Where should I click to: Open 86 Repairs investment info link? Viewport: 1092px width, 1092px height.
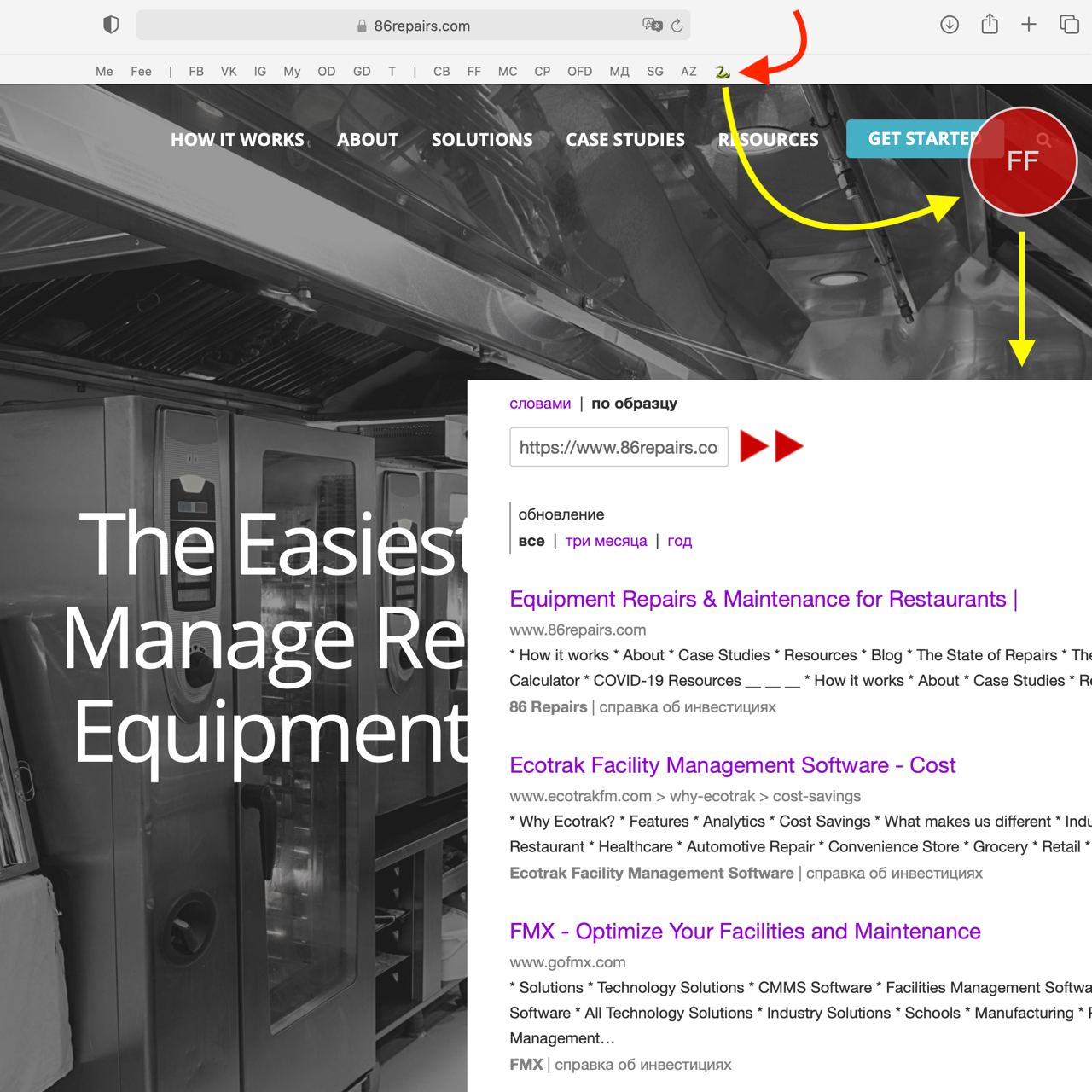click(688, 706)
